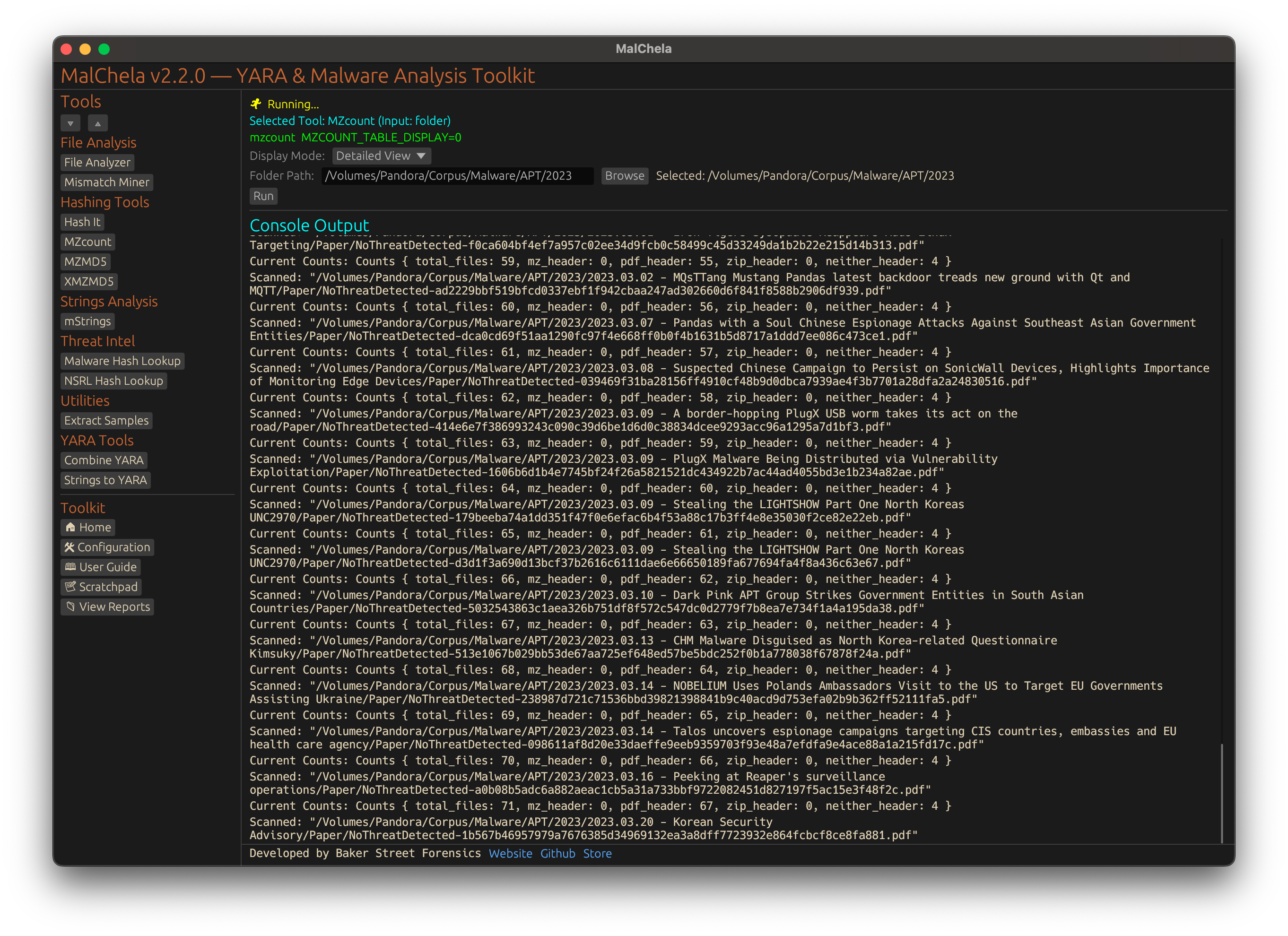Open the Strings to YARA tool

coord(105,480)
